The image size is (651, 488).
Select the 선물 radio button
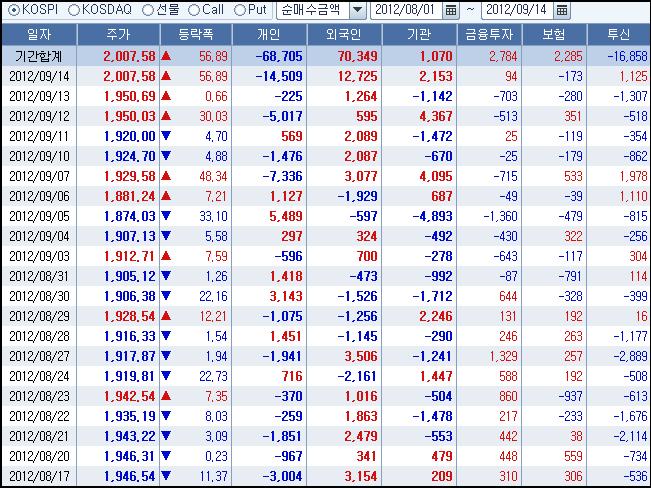pyautogui.click(x=148, y=10)
